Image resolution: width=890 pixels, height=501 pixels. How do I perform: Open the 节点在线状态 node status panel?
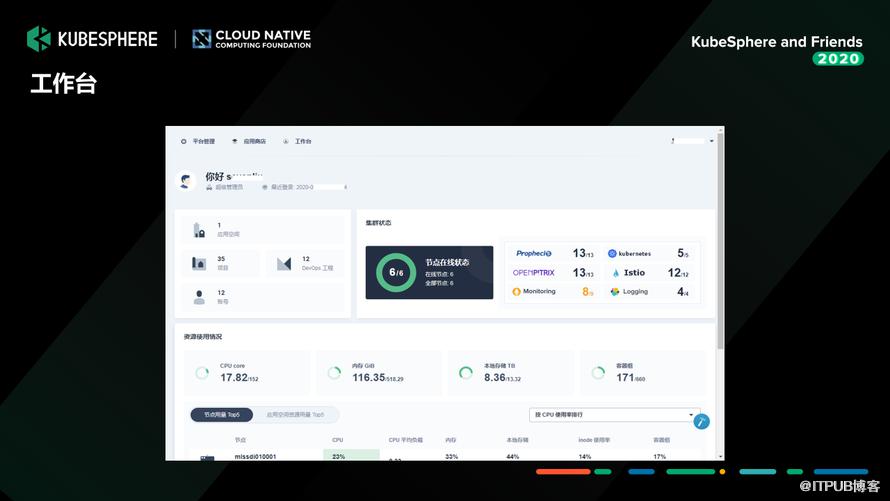click(x=429, y=272)
